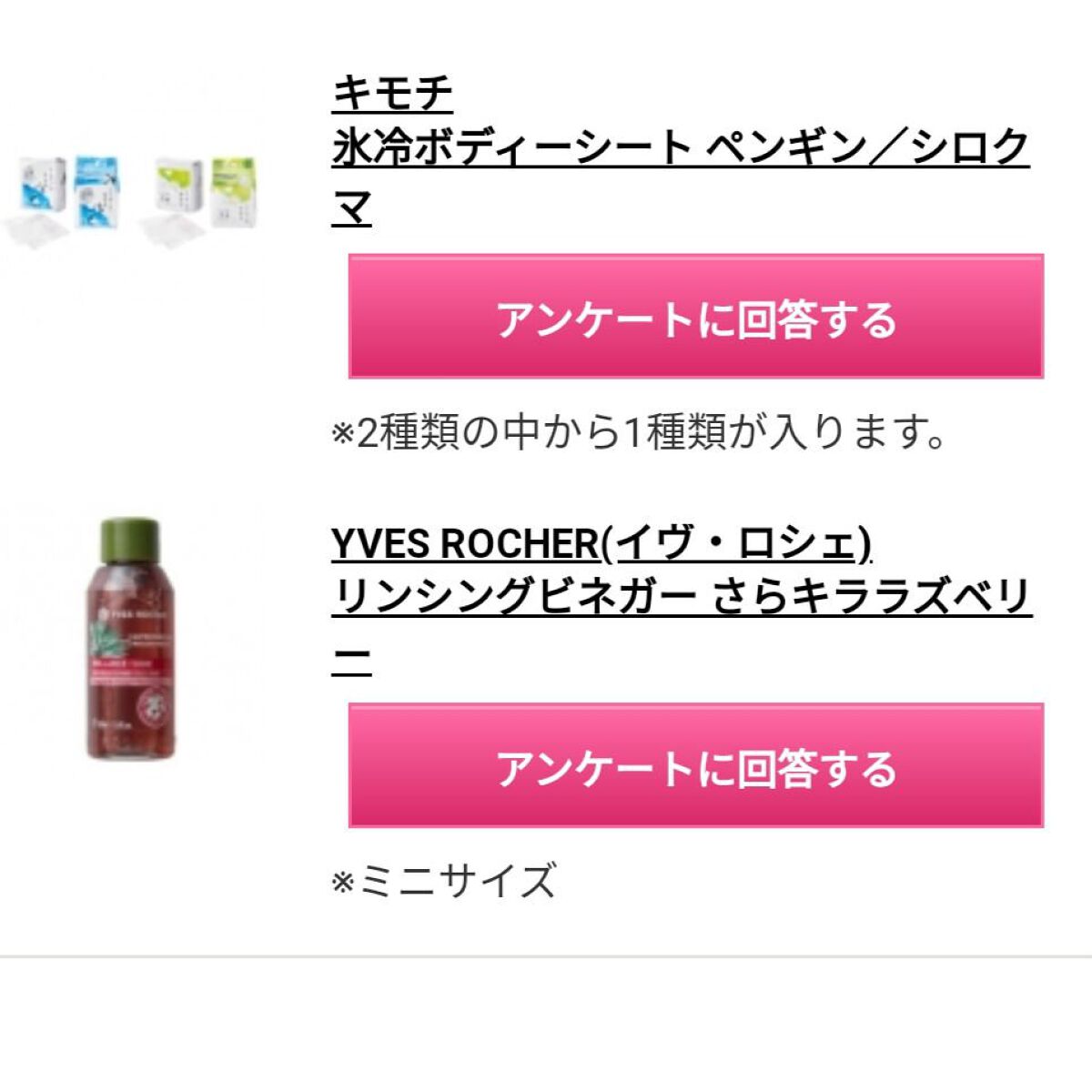
Task: Click the trailing ー of the ラズベリー link
Action: click(352, 659)
